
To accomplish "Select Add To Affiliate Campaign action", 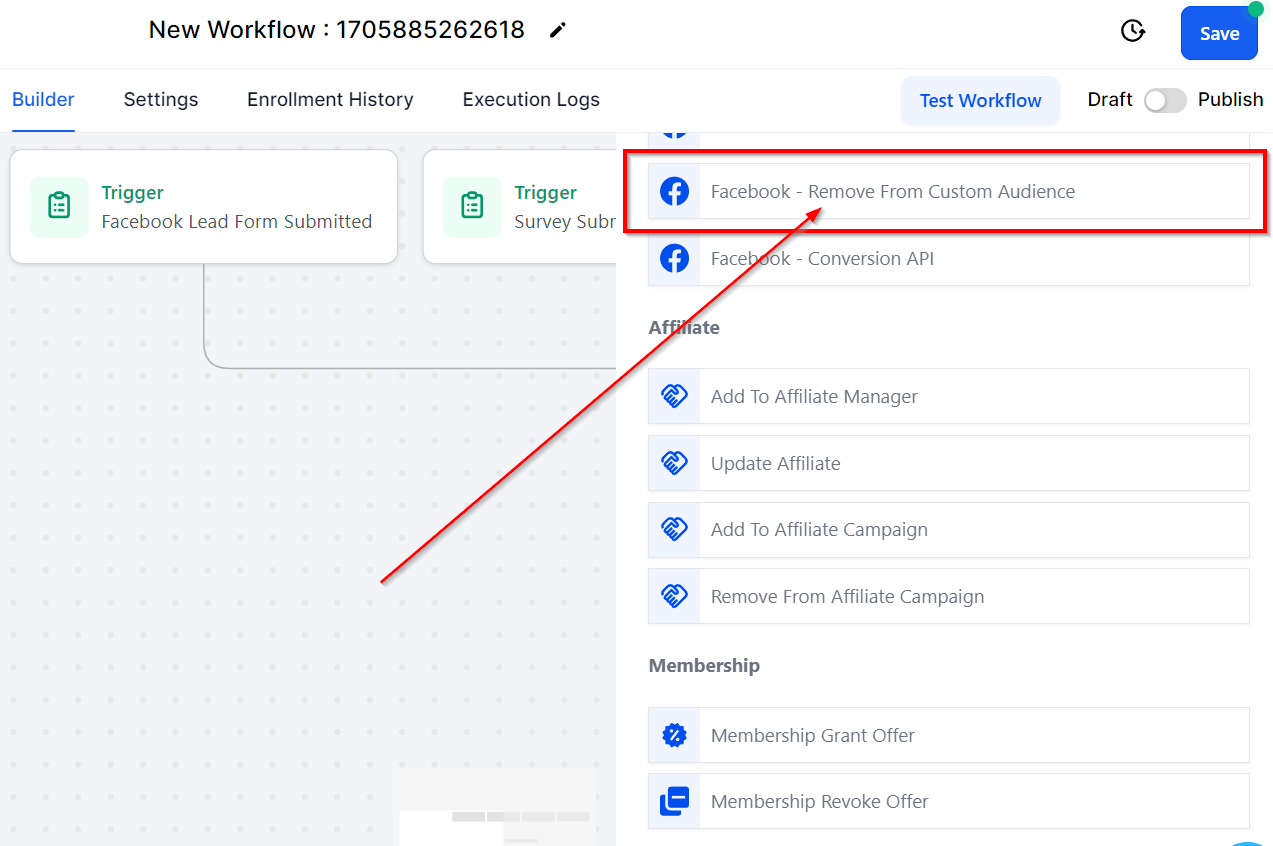I will [949, 530].
